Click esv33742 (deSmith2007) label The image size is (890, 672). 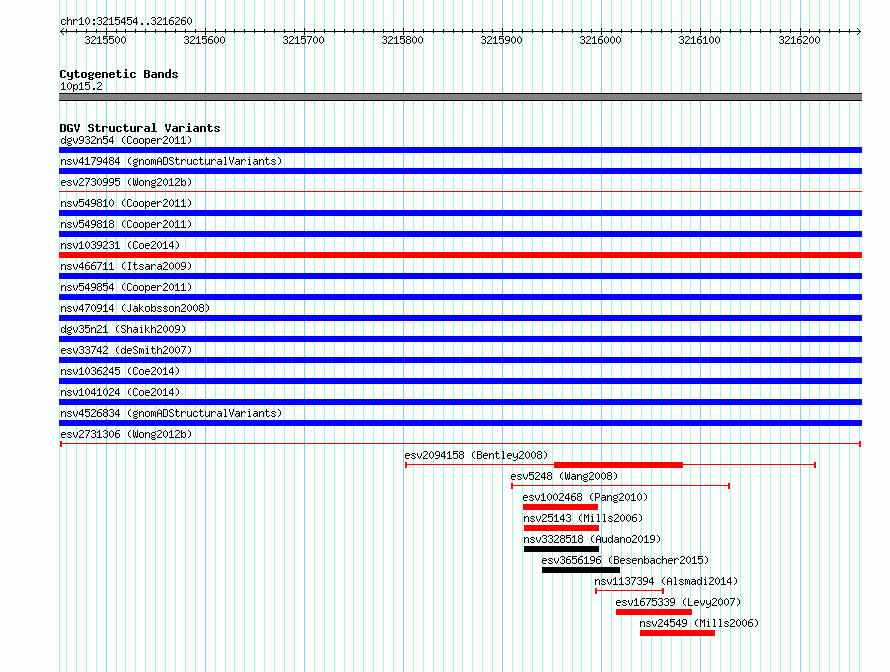click(x=126, y=350)
